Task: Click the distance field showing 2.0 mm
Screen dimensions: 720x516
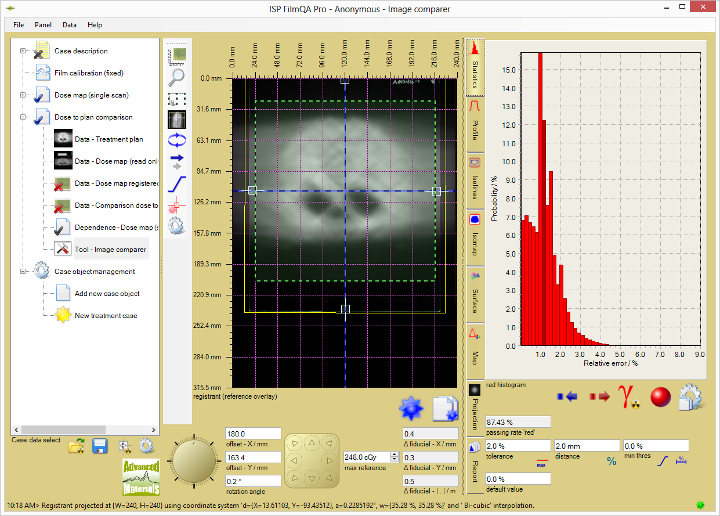Action: click(587, 446)
